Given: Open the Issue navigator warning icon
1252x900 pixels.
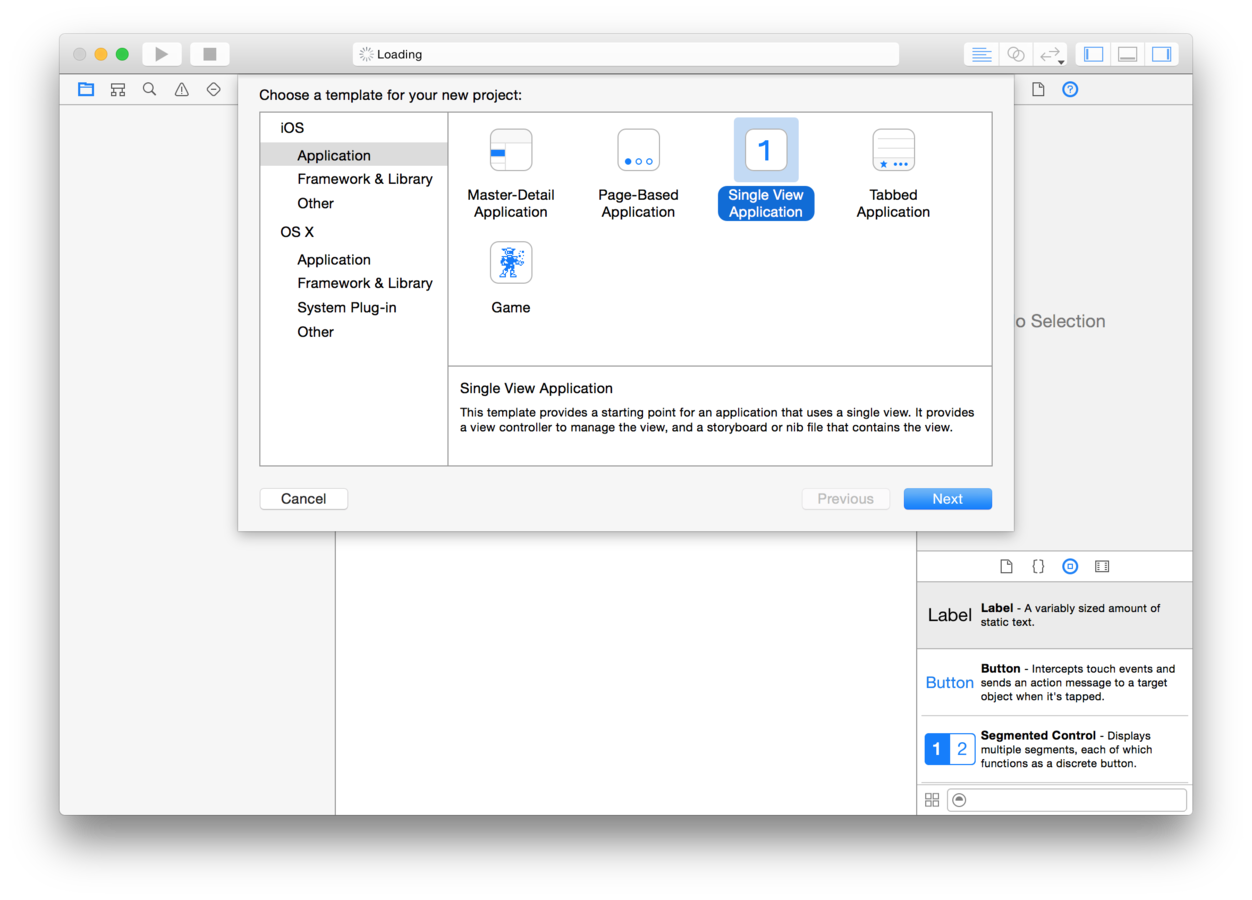Looking at the screenshot, I should (x=181, y=89).
